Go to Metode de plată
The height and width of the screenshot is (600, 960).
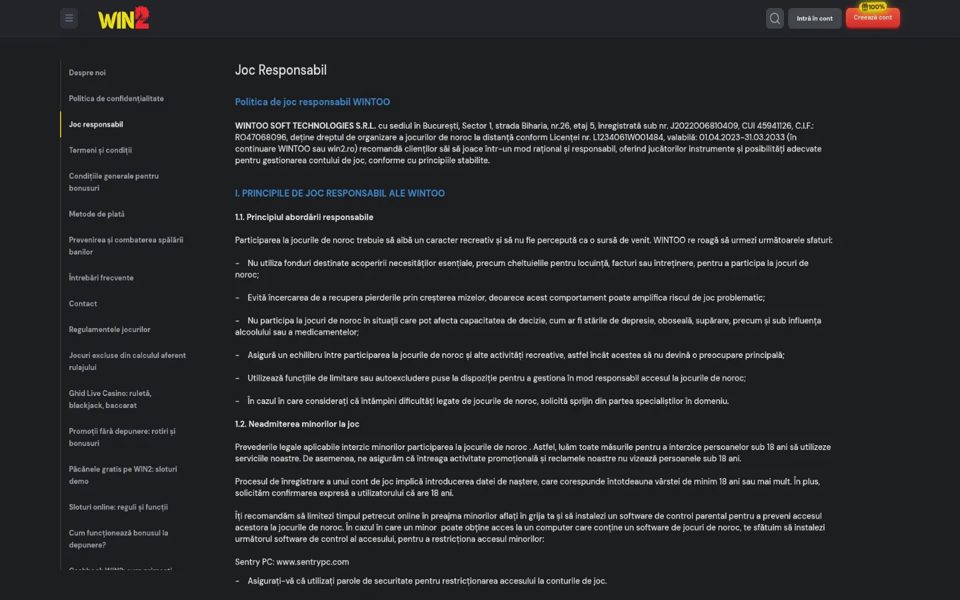pos(97,214)
